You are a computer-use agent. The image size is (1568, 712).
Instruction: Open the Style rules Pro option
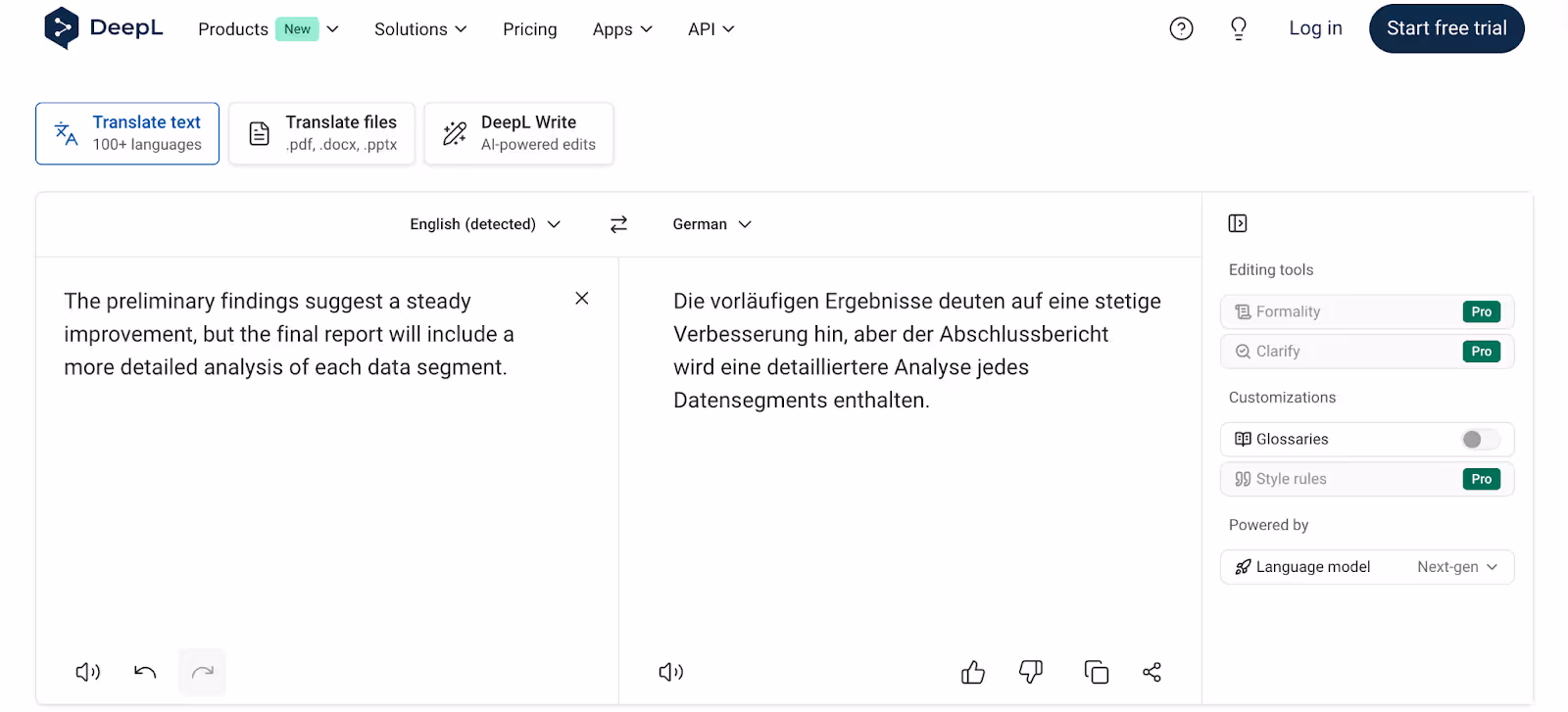click(x=1367, y=479)
